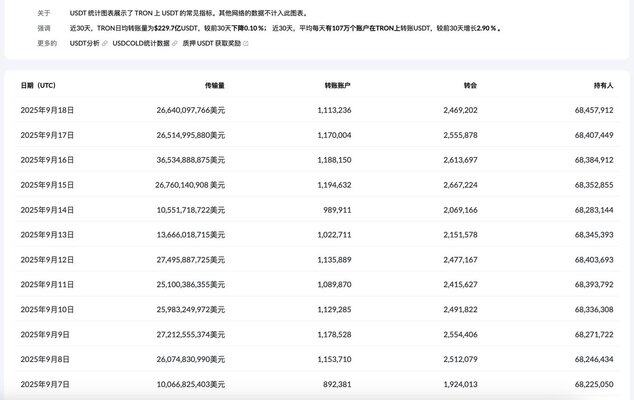Click the transfers value 2,069,166
This screenshot has height=400, width=634.
click(x=460, y=210)
